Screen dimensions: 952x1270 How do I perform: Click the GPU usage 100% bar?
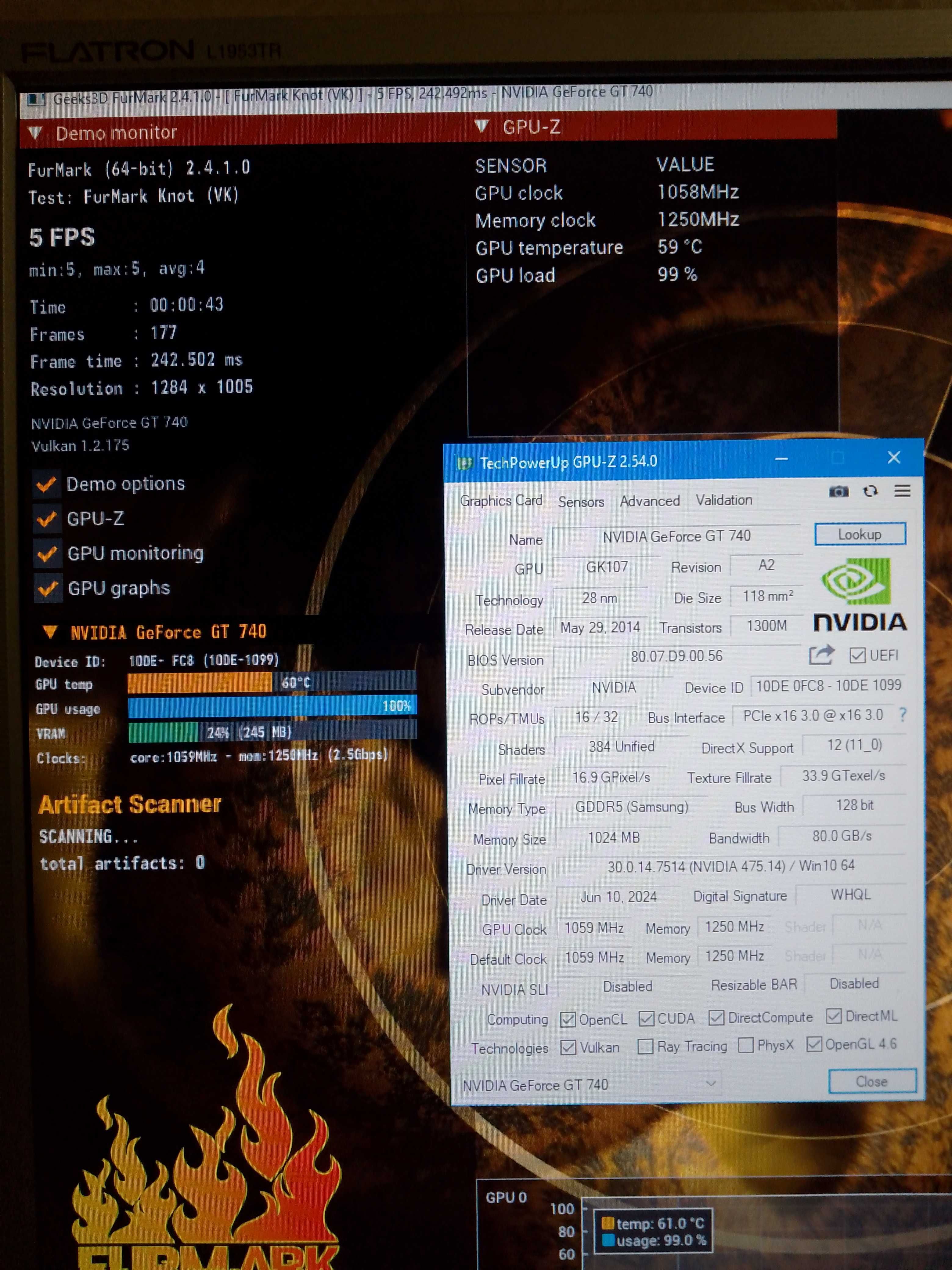coord(272,706)
